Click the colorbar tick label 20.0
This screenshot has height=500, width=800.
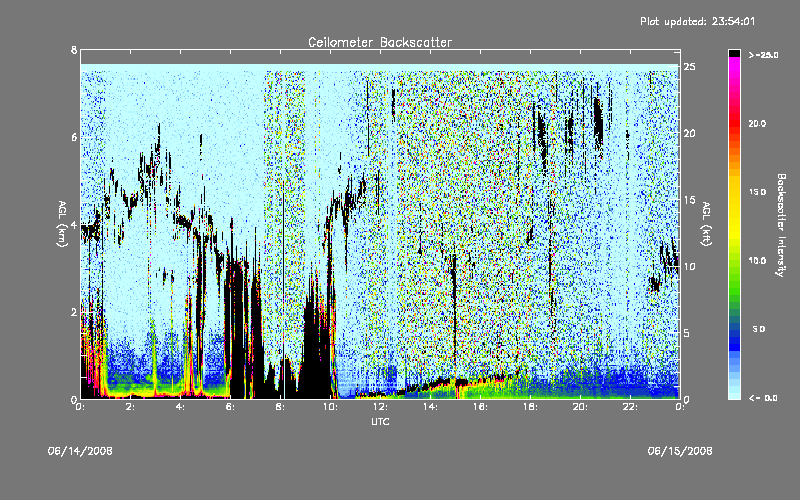(x=757, y=123)
